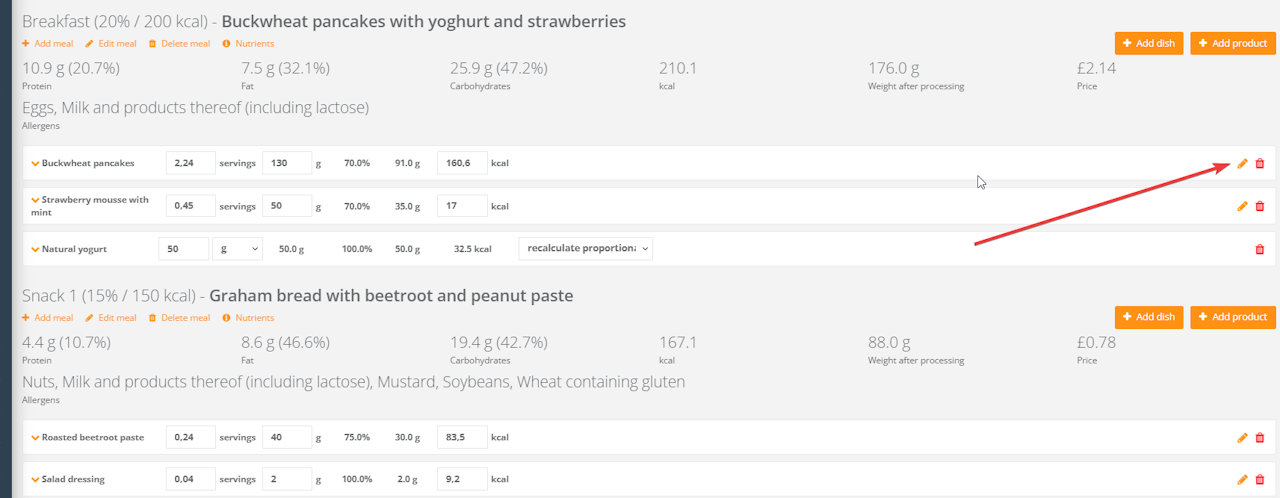The width and height of the screenshot is (1280, 498).
Task: Open the Natural yogurt unit dropdown
Action: [240, 249]
